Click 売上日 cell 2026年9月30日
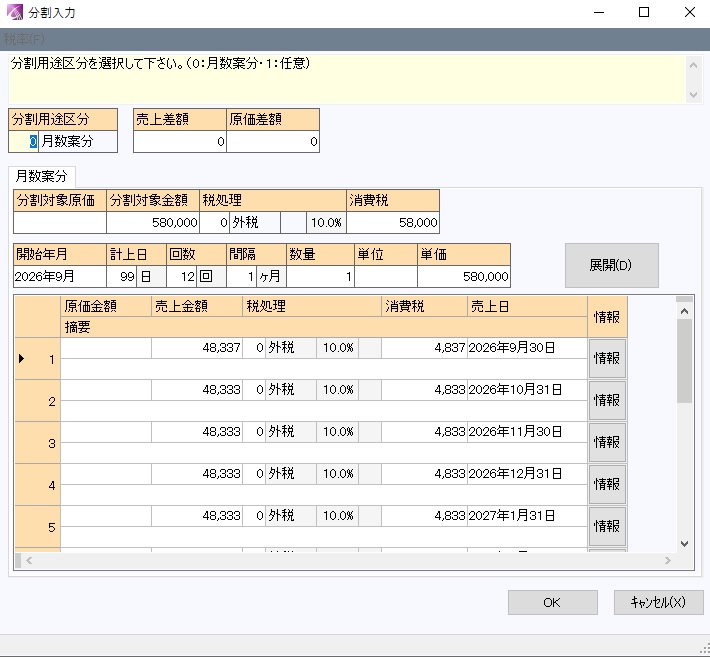The height and width of the screenshot is (657, 710). pyautogui.click(x=527, y=348)
